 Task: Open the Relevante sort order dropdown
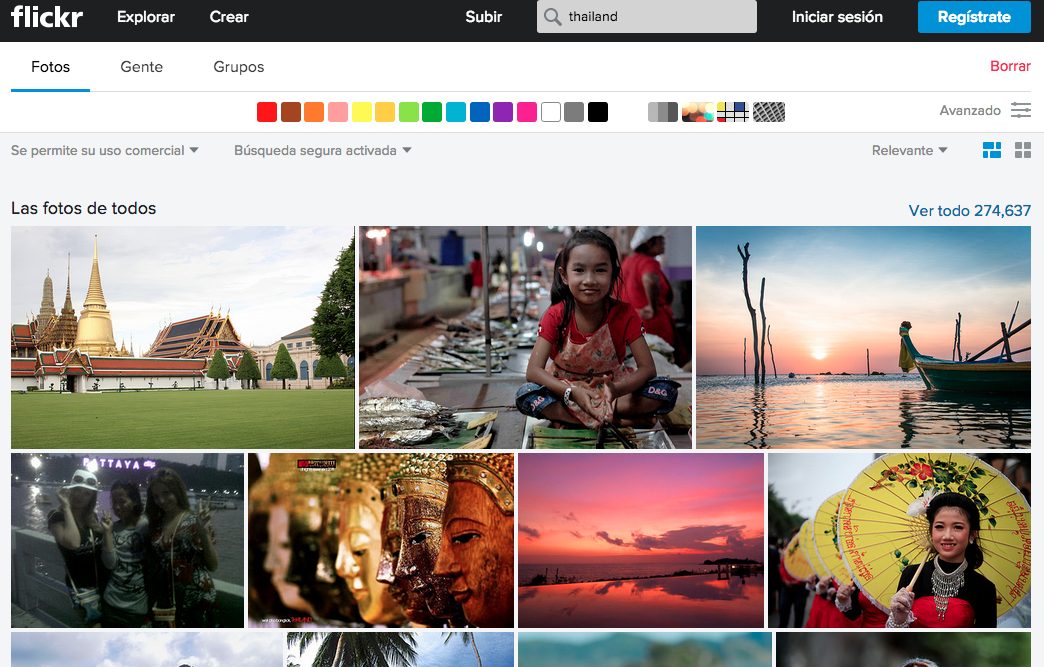906,150
